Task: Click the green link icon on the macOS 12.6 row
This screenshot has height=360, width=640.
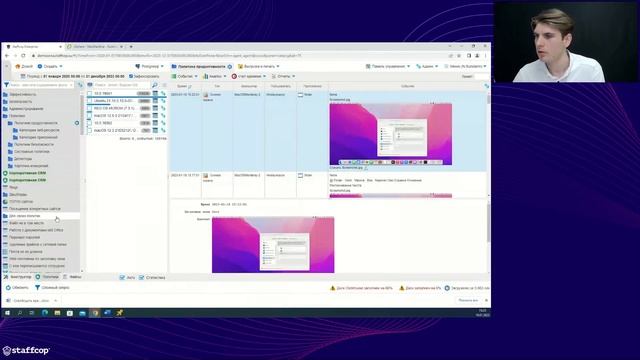Action: tap(163, 116)
